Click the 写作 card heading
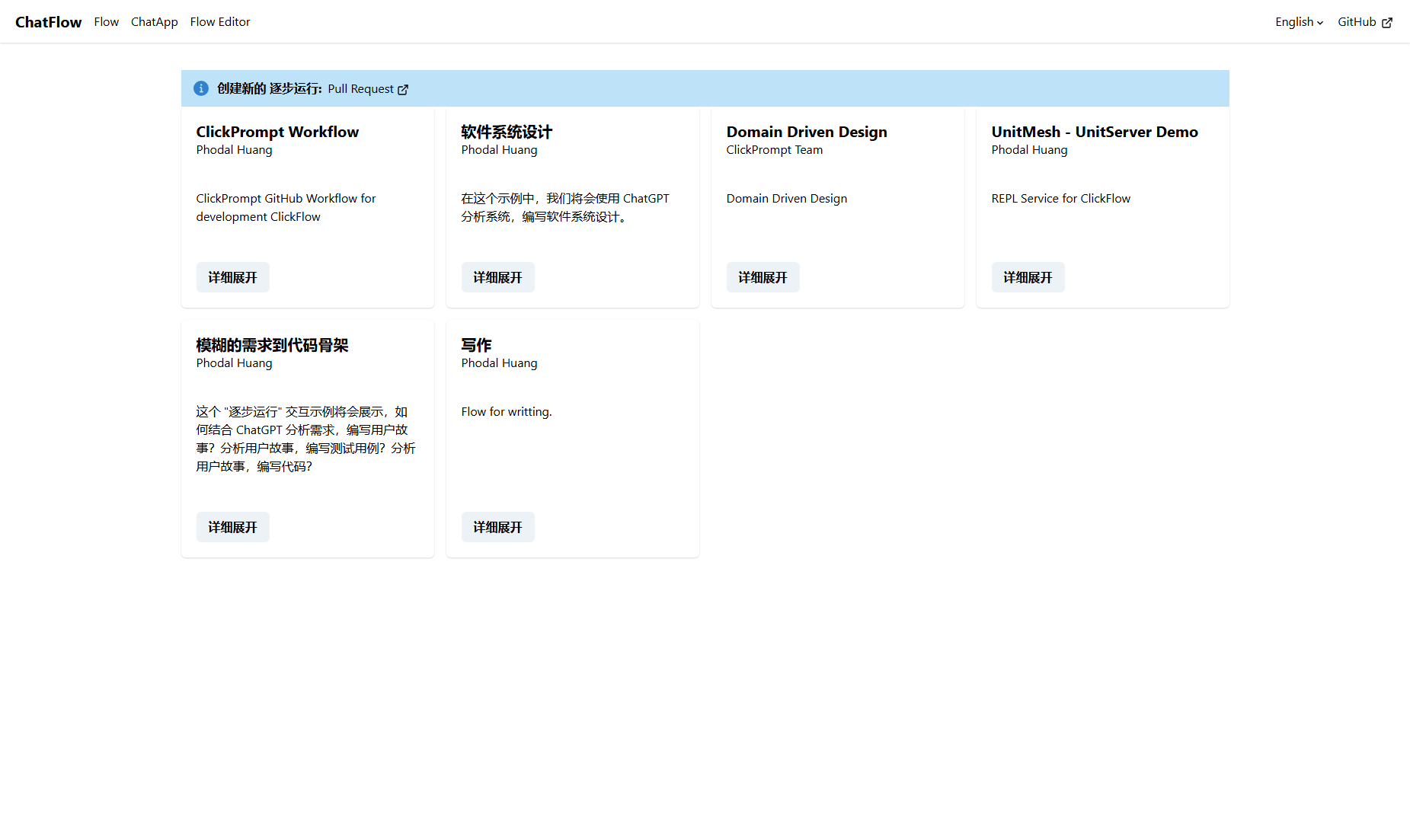1410x840 pixels. (476, 345)
